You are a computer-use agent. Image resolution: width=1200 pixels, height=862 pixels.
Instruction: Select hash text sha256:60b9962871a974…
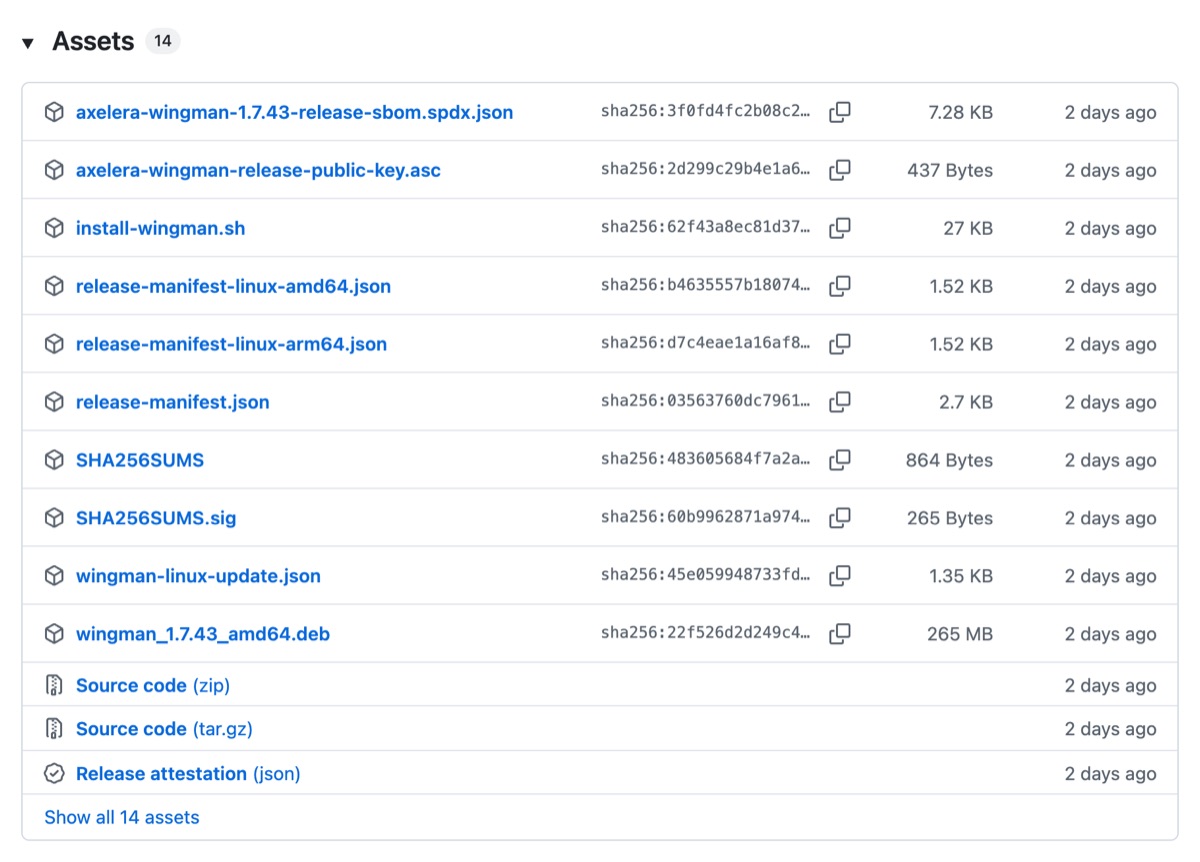[x=706, y=518]
